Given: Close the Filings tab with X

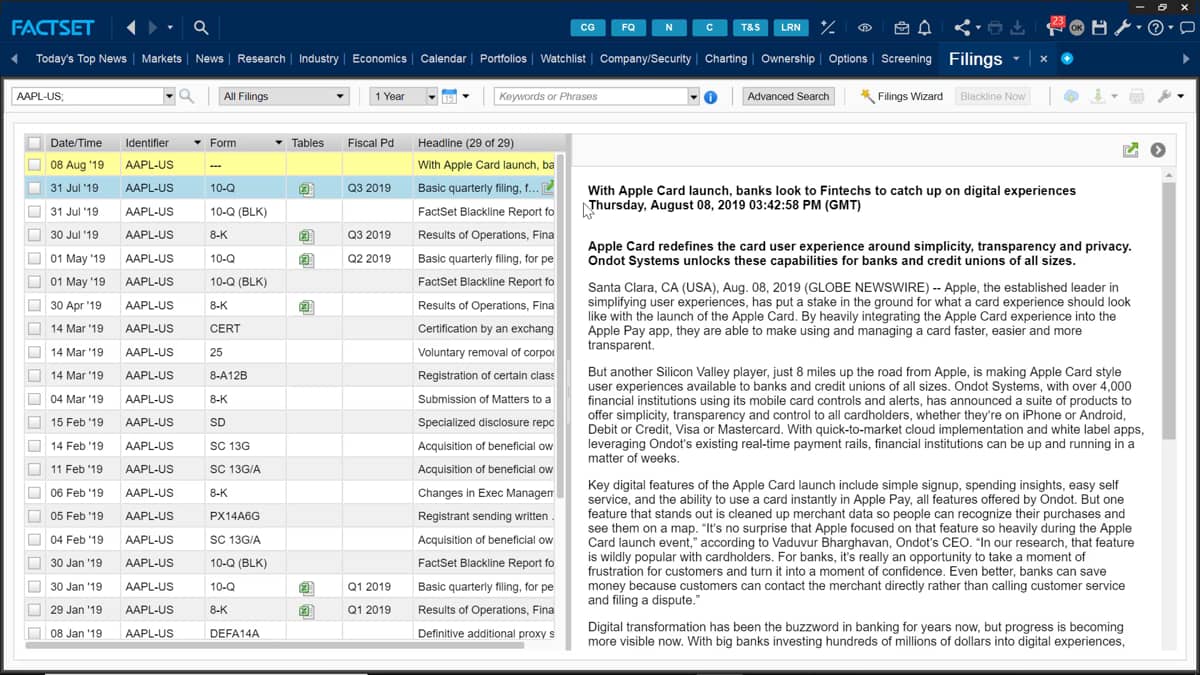Looking at the screenshot, I should click(x=1043, y=59).
